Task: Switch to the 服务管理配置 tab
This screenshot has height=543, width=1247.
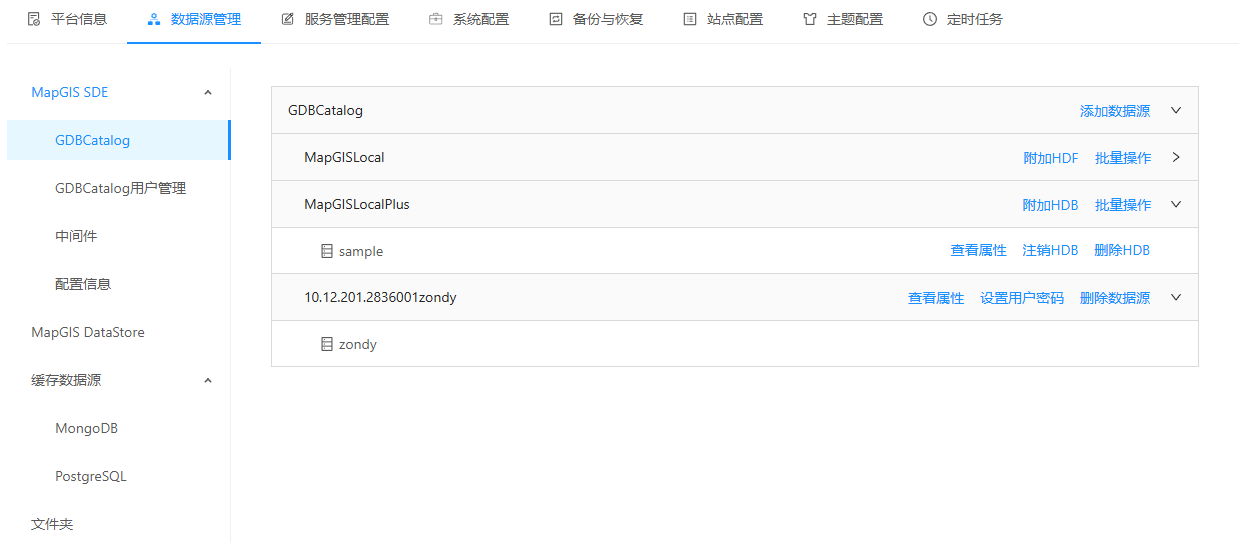Action: tap(335, 19)
